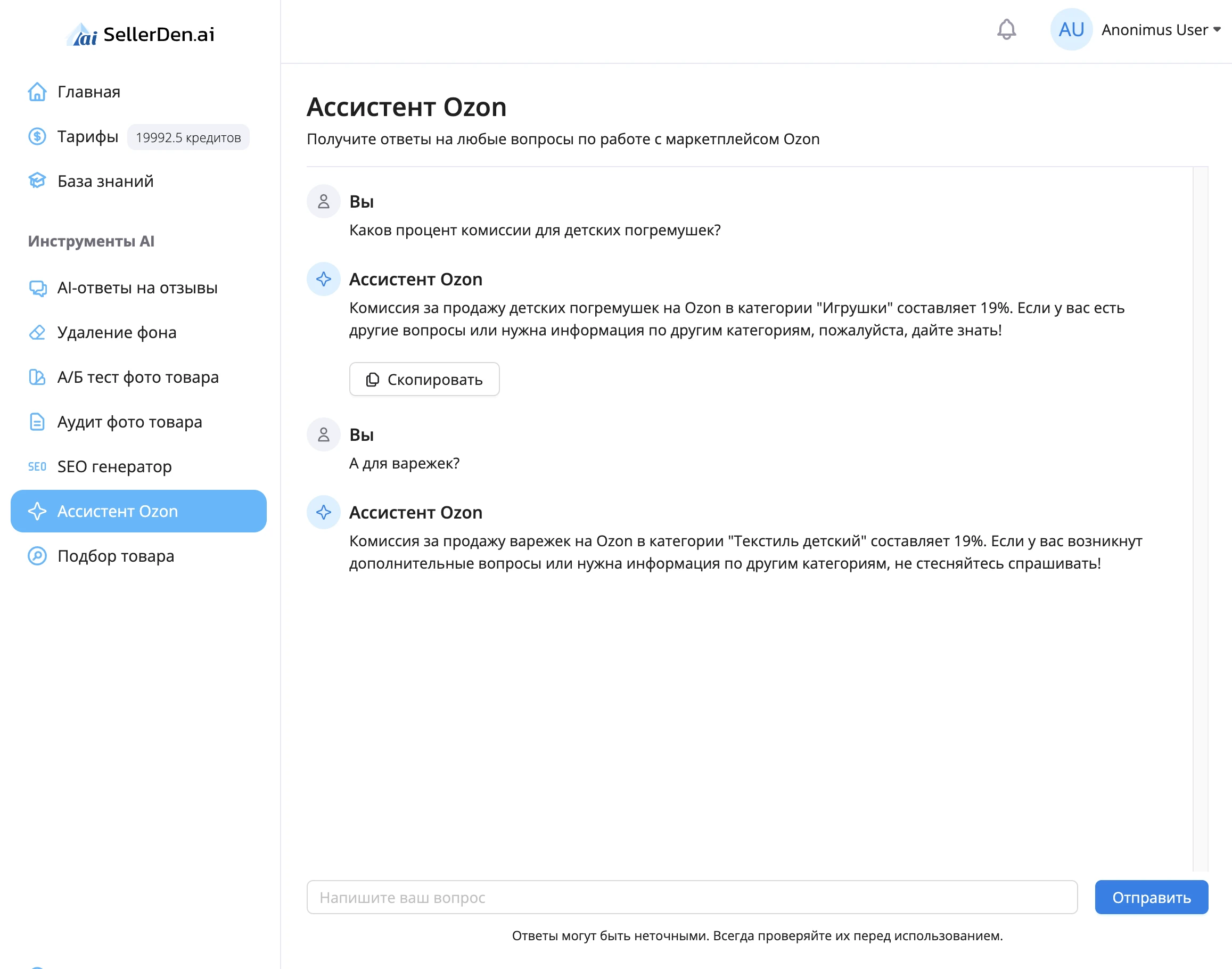This screenshot has width=1232, height=969.
Task: Click the answer about 'Текстиль детский' commission
Action: (746, 552)
